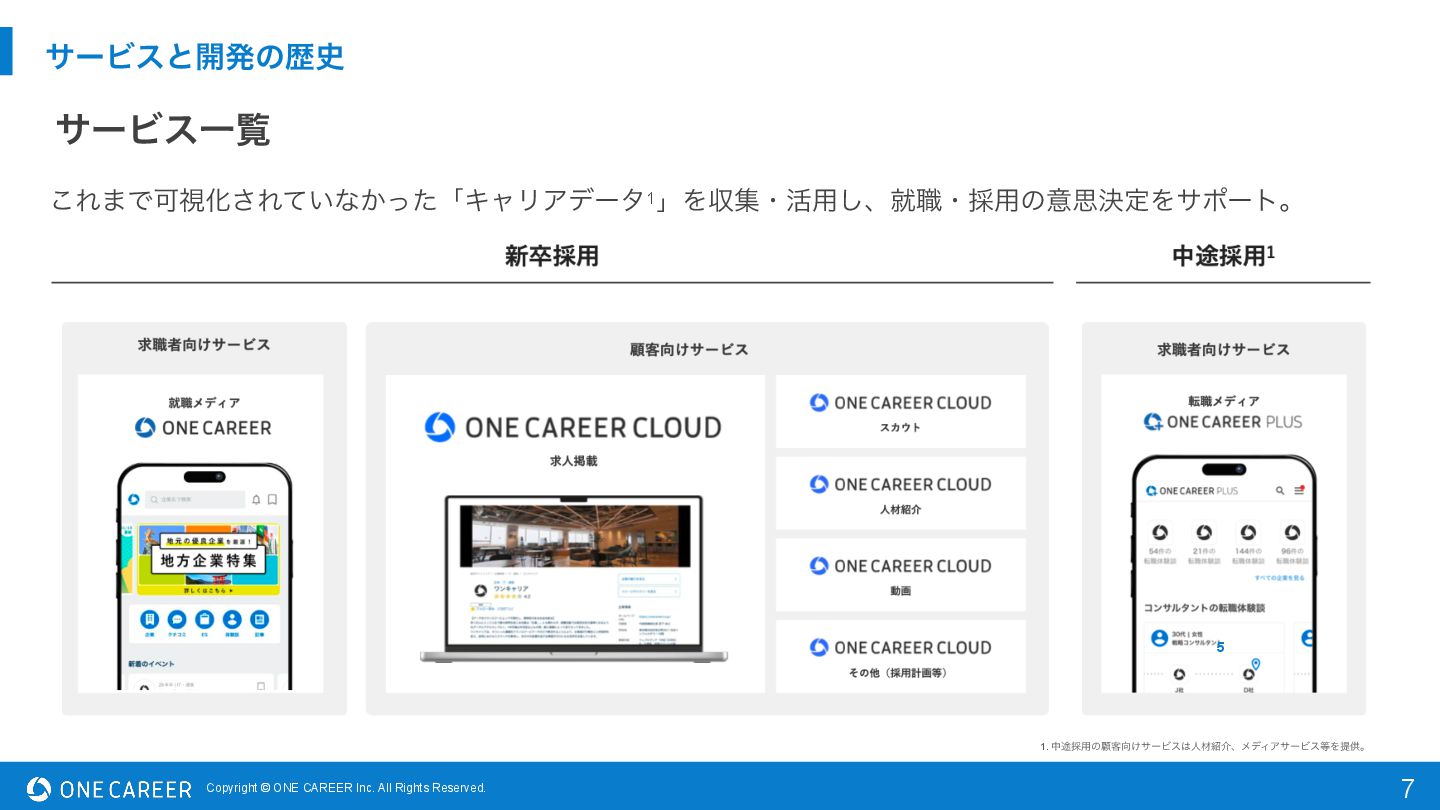Tap the J社 company logo in PLUS phone

click(1179, 675)
